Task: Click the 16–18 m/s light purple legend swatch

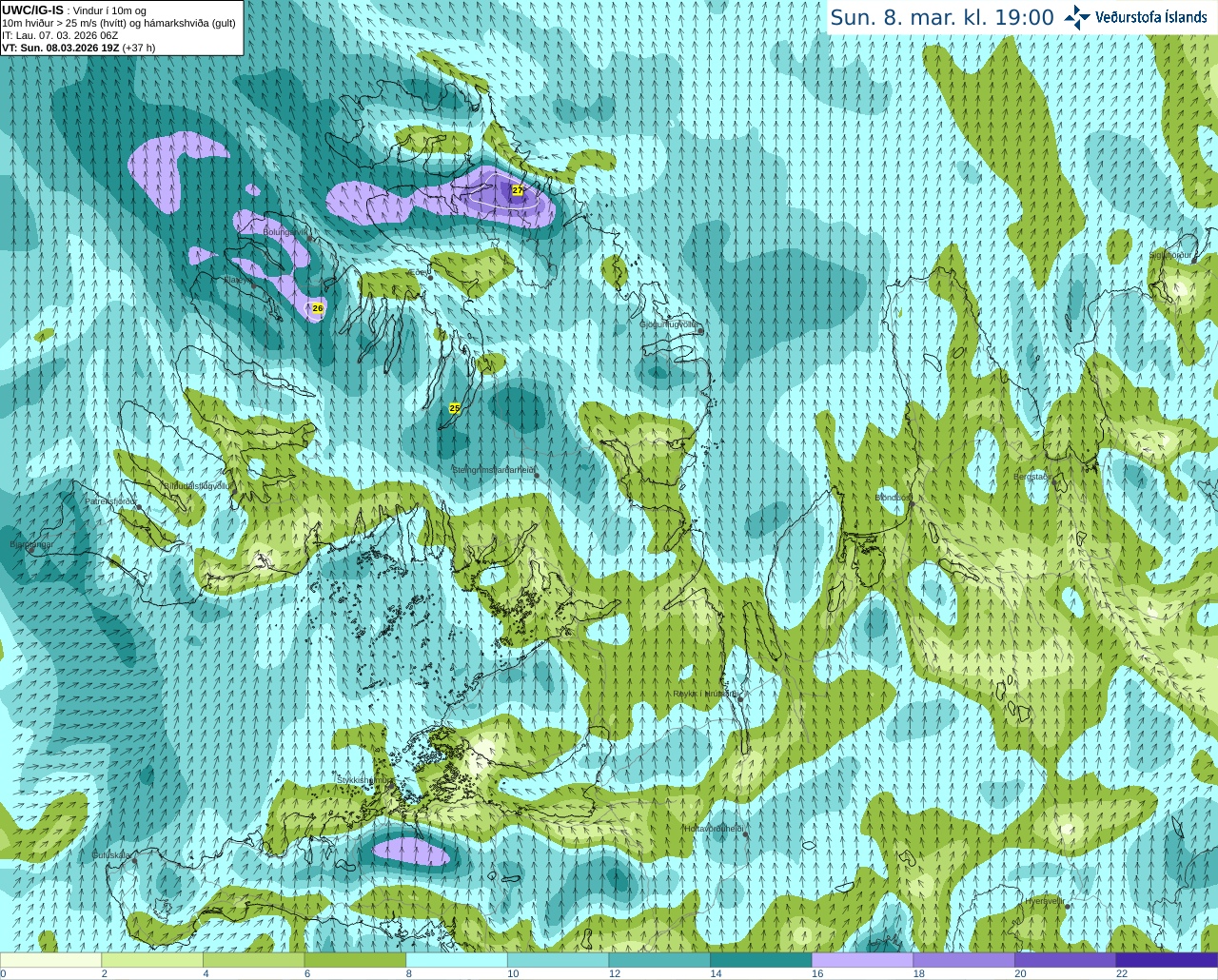Action: tap(862, 960)
